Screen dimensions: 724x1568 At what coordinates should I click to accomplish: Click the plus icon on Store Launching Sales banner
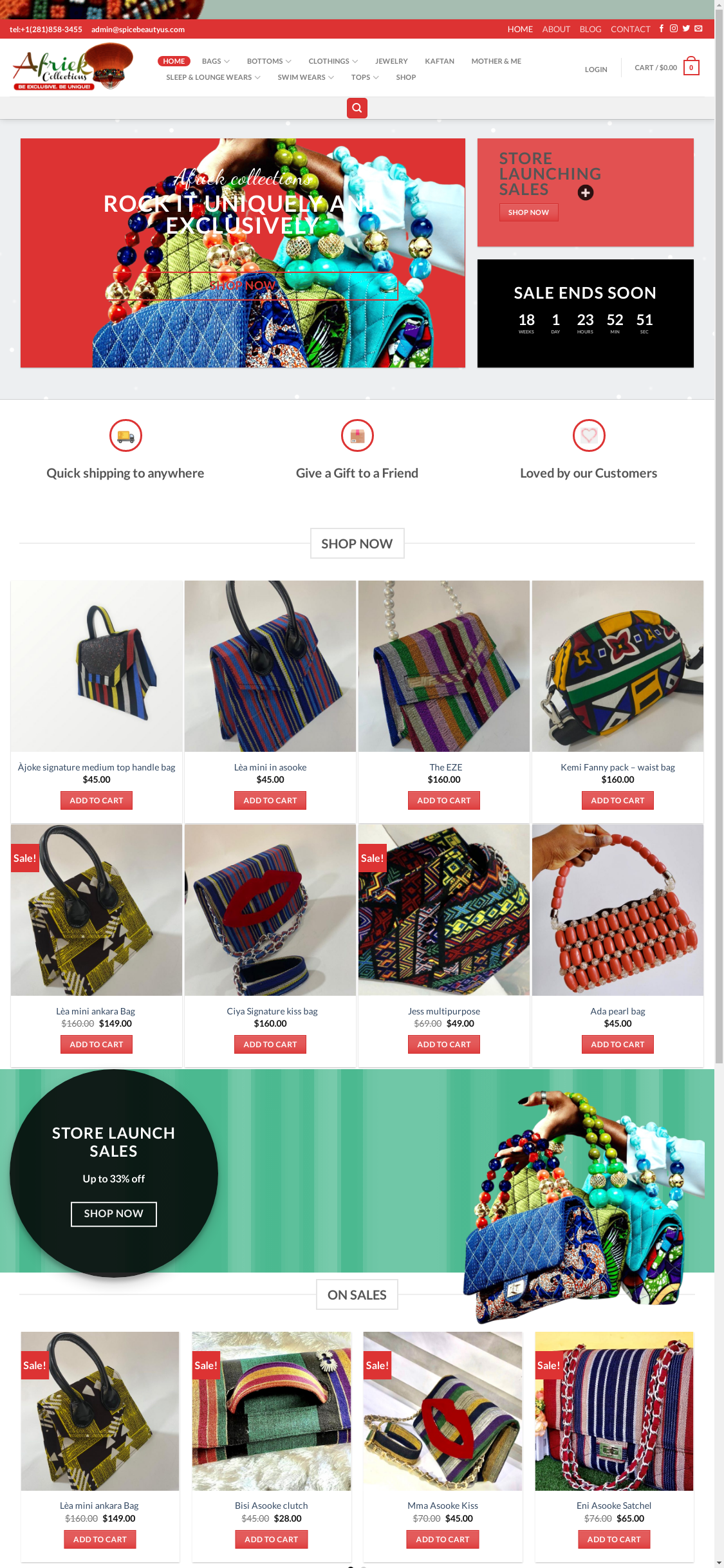(x=586, y=192)
